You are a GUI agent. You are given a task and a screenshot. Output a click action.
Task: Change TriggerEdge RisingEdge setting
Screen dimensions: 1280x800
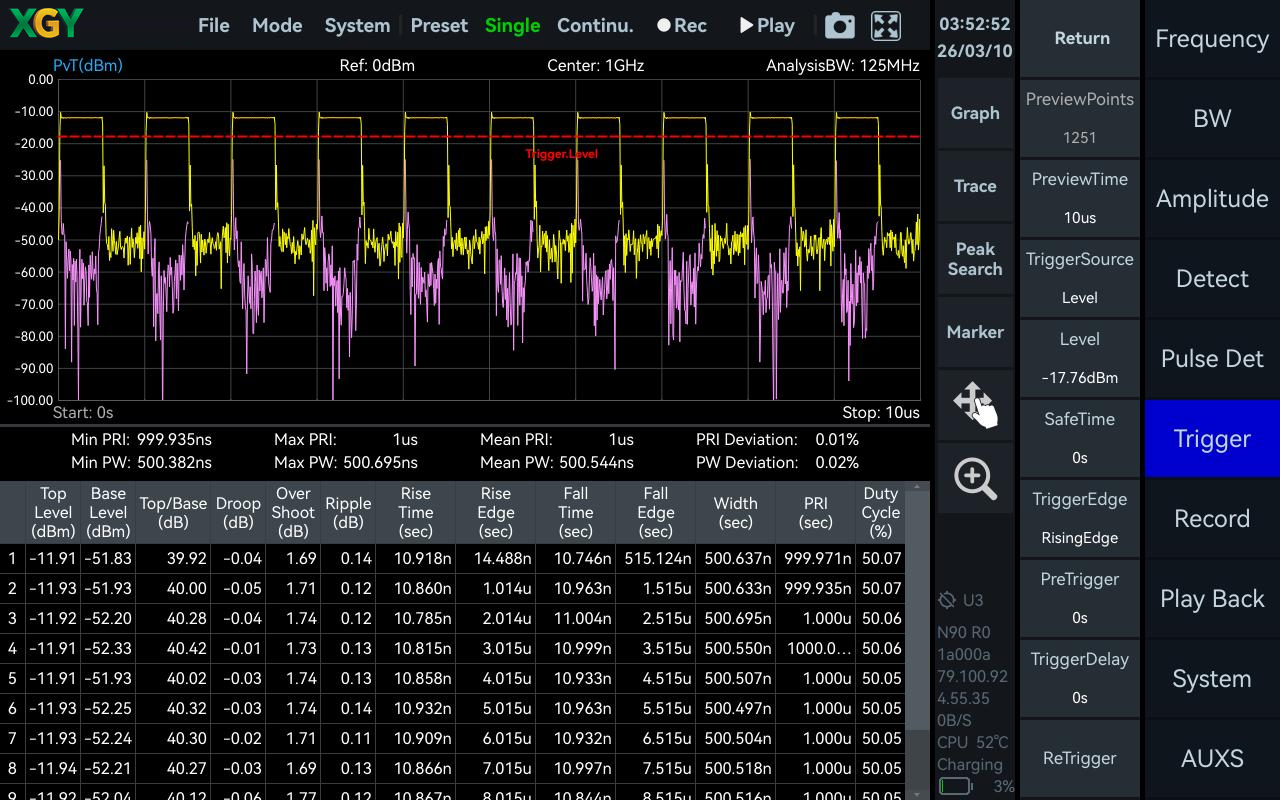point(1080,518)
